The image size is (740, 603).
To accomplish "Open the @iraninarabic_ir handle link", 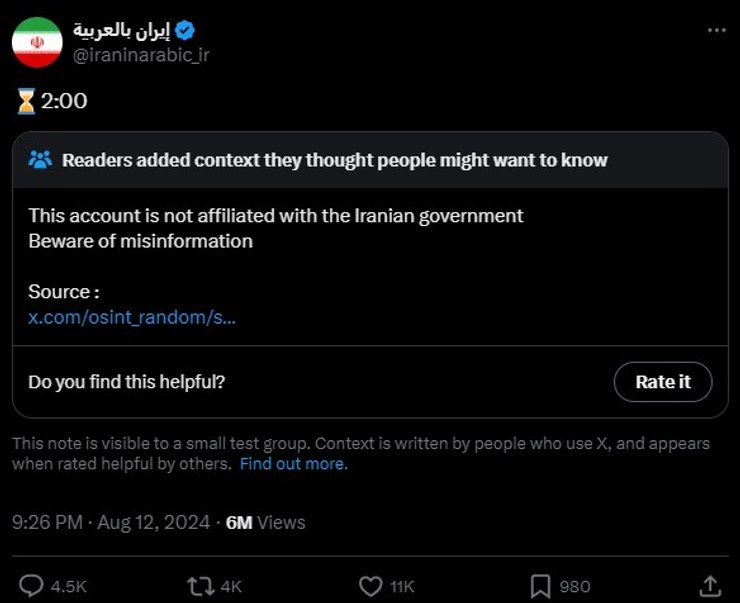I will click(141, 55).
